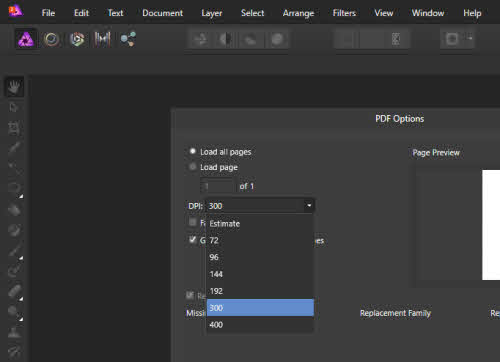This screenshot has width=500, height=362.
Task: Choose 144 in the DPI list
Action: click(x=260, y=274)
